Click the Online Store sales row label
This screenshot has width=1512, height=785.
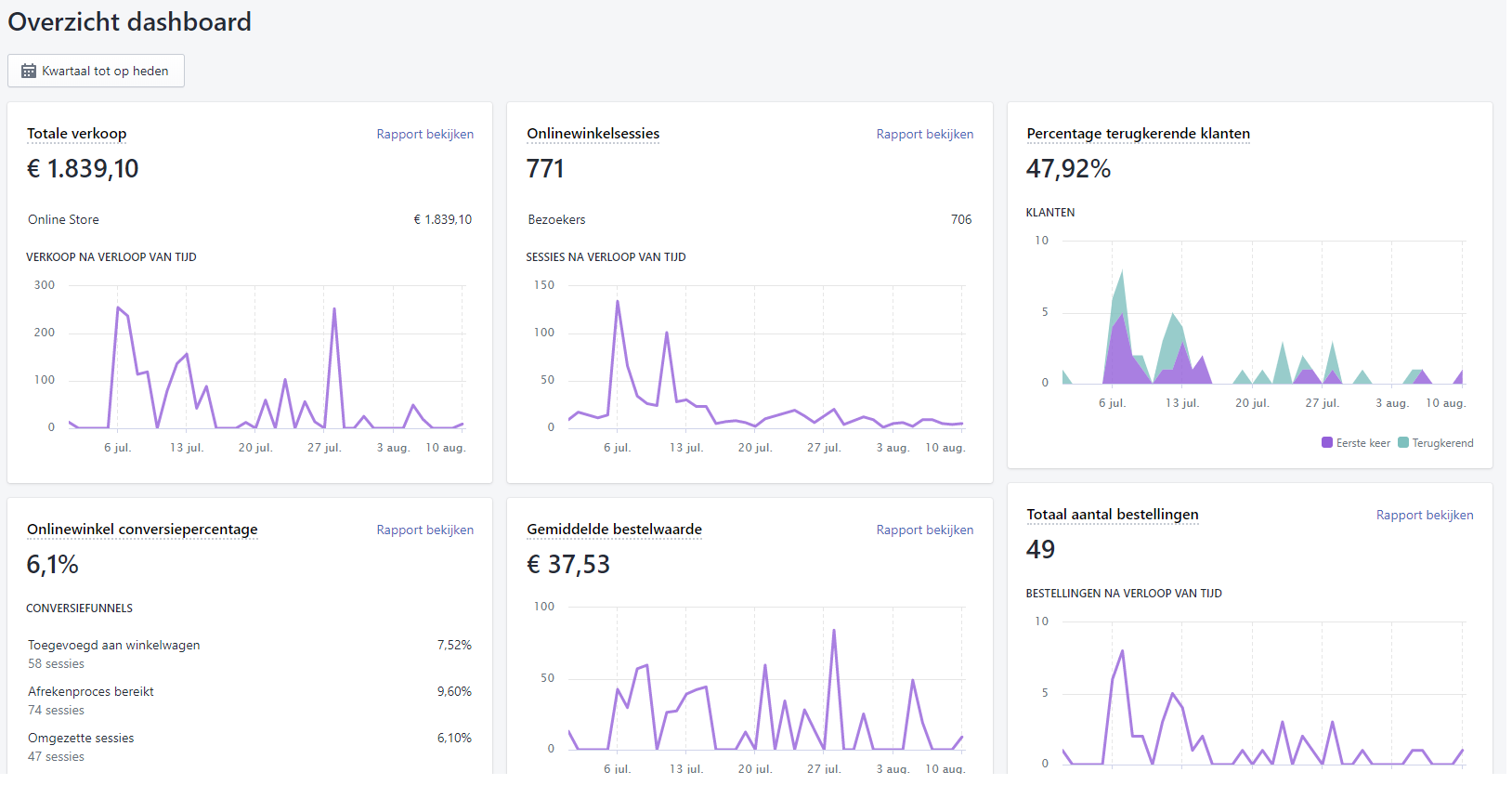tap(63, 220)
